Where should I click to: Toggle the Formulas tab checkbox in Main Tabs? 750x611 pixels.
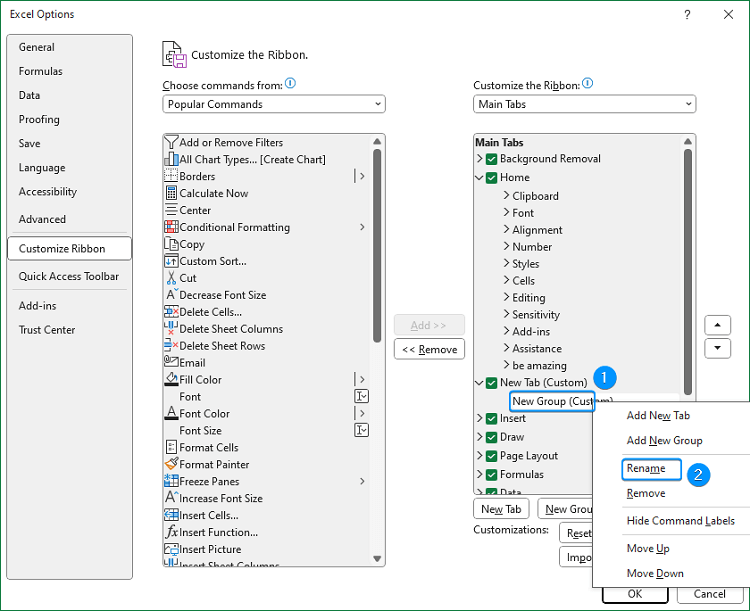(491, 475)
